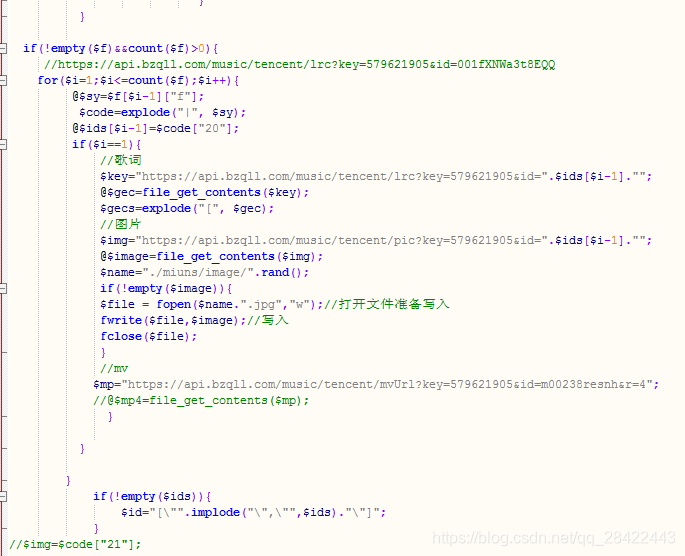Click the fclose($file) line
The height and width of the screenshot is (556, 685).
149,336
